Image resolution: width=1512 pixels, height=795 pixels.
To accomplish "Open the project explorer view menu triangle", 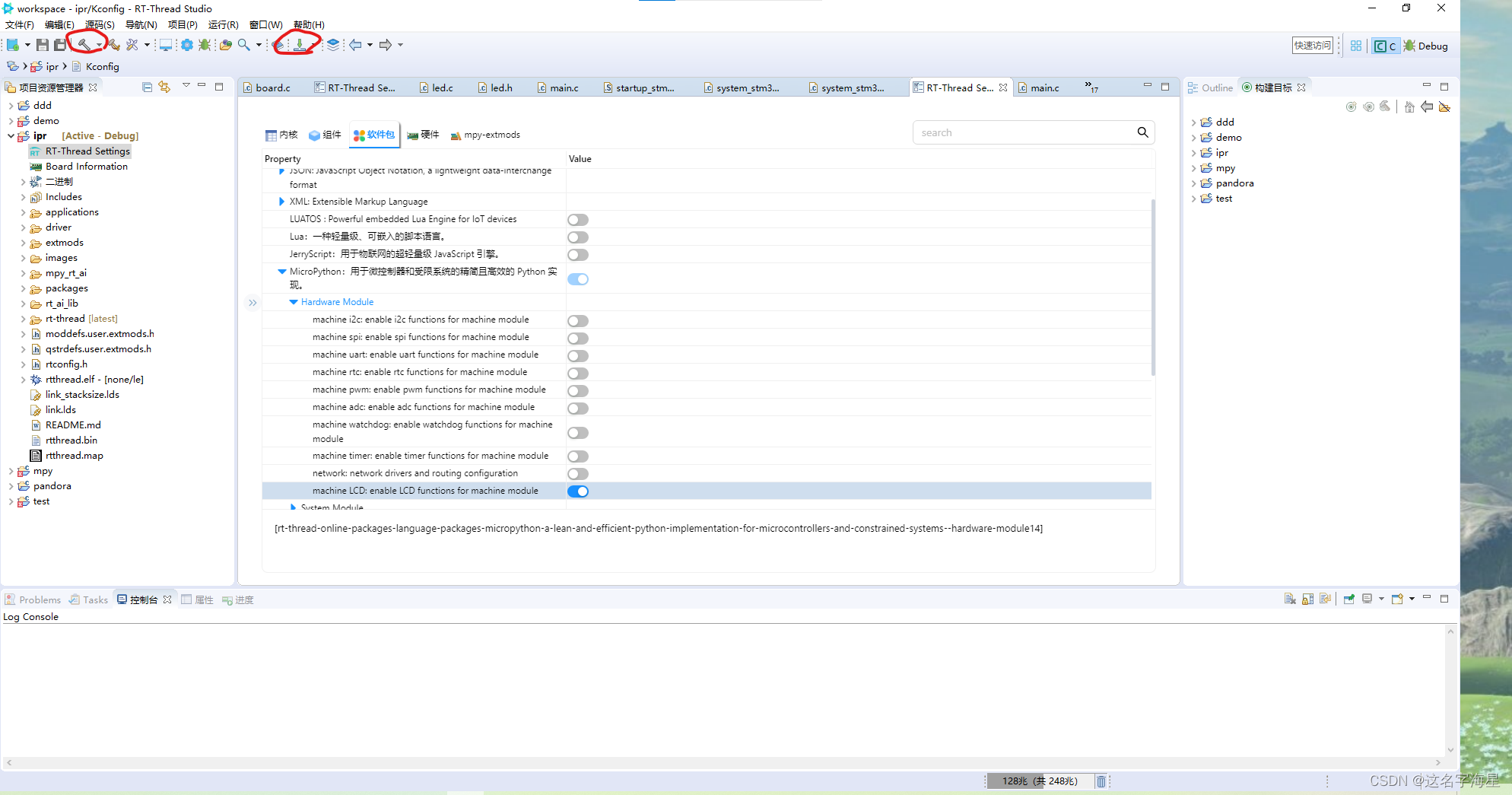I will point(186,86).
